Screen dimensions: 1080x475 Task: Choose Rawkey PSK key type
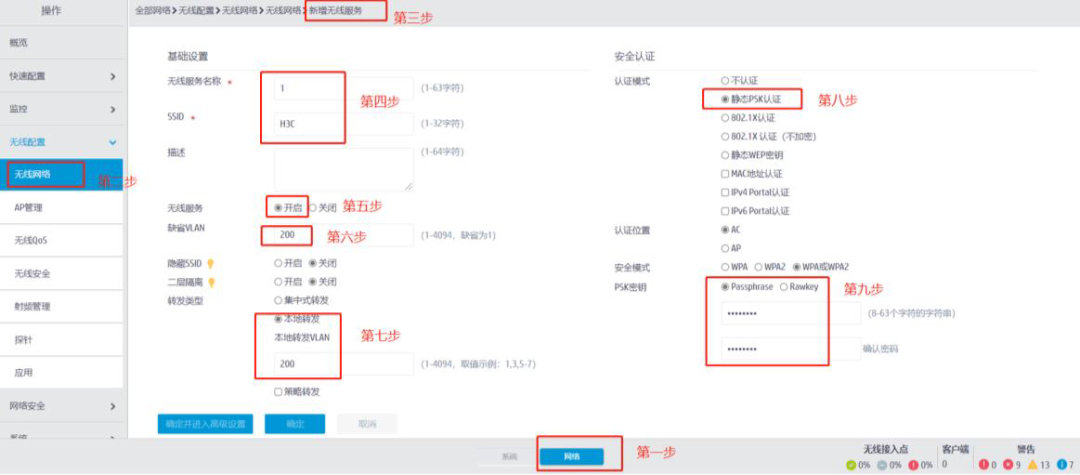pos(783,286)
